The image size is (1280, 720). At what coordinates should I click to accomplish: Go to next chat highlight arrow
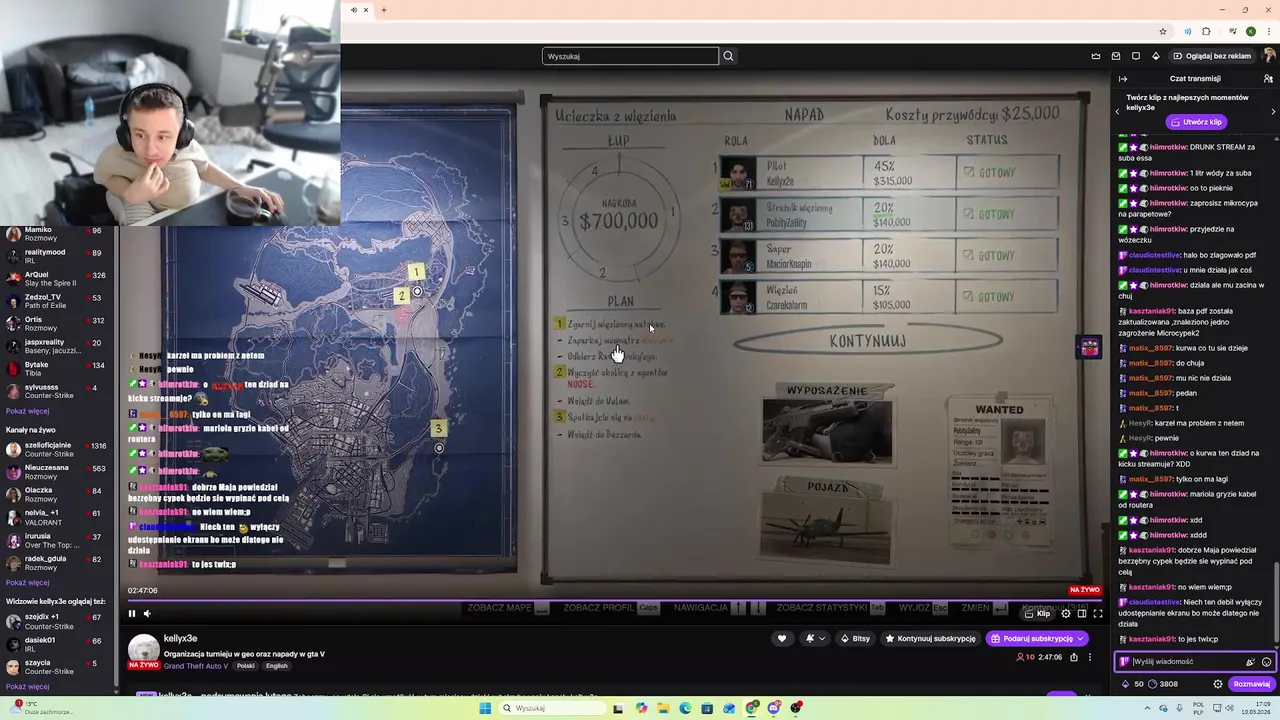[x=1273, y=111]
